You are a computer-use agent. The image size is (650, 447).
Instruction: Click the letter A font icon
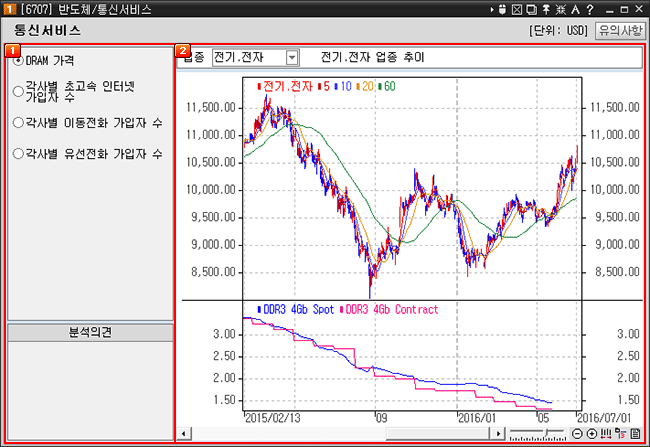(575, 9)
